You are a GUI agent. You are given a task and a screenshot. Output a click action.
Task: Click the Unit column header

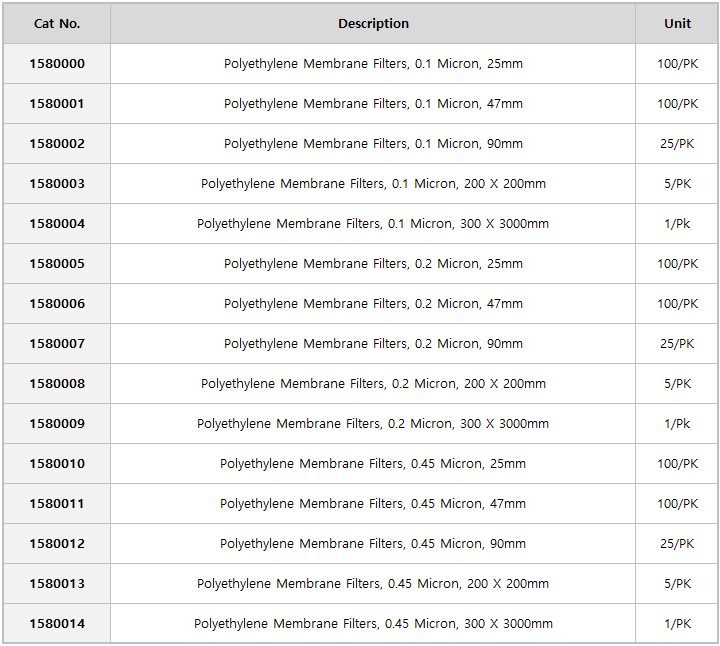pyautogui.click(x=677, y=24)
